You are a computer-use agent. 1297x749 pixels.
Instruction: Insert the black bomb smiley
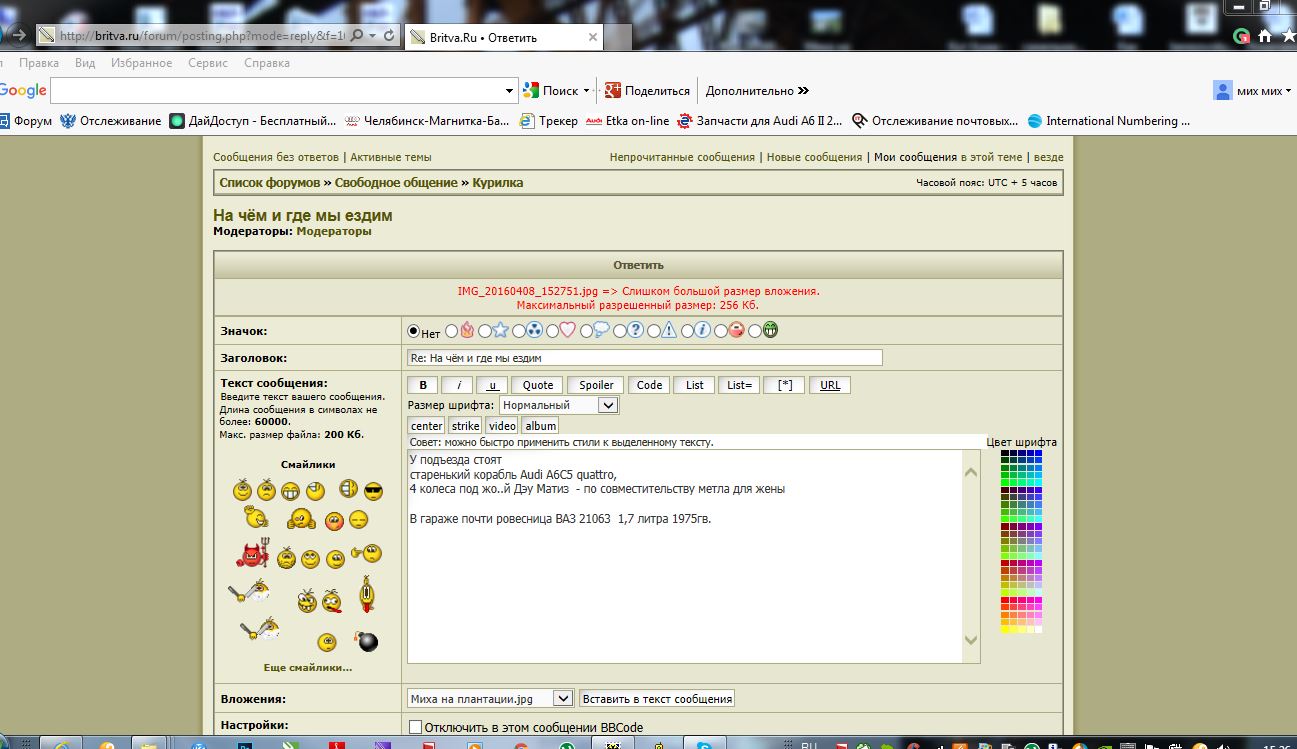click(x=367, y=641)
